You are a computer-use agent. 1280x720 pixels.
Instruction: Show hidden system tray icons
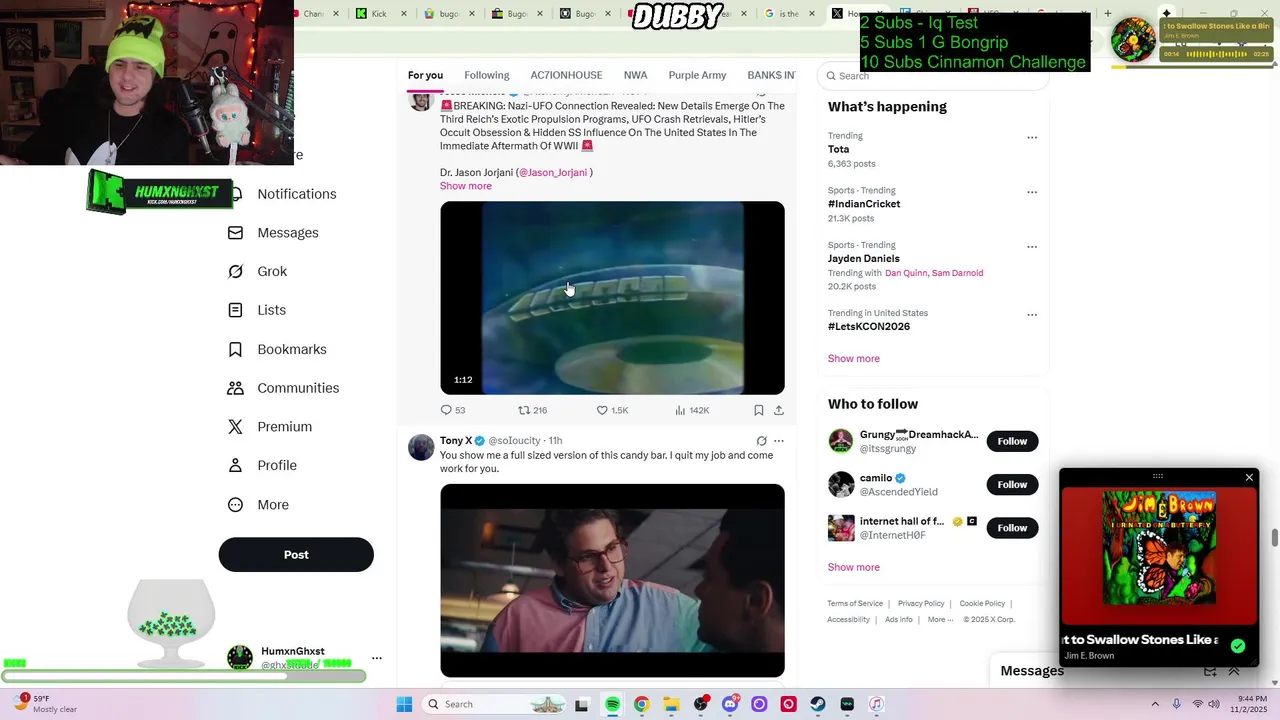1155,704
